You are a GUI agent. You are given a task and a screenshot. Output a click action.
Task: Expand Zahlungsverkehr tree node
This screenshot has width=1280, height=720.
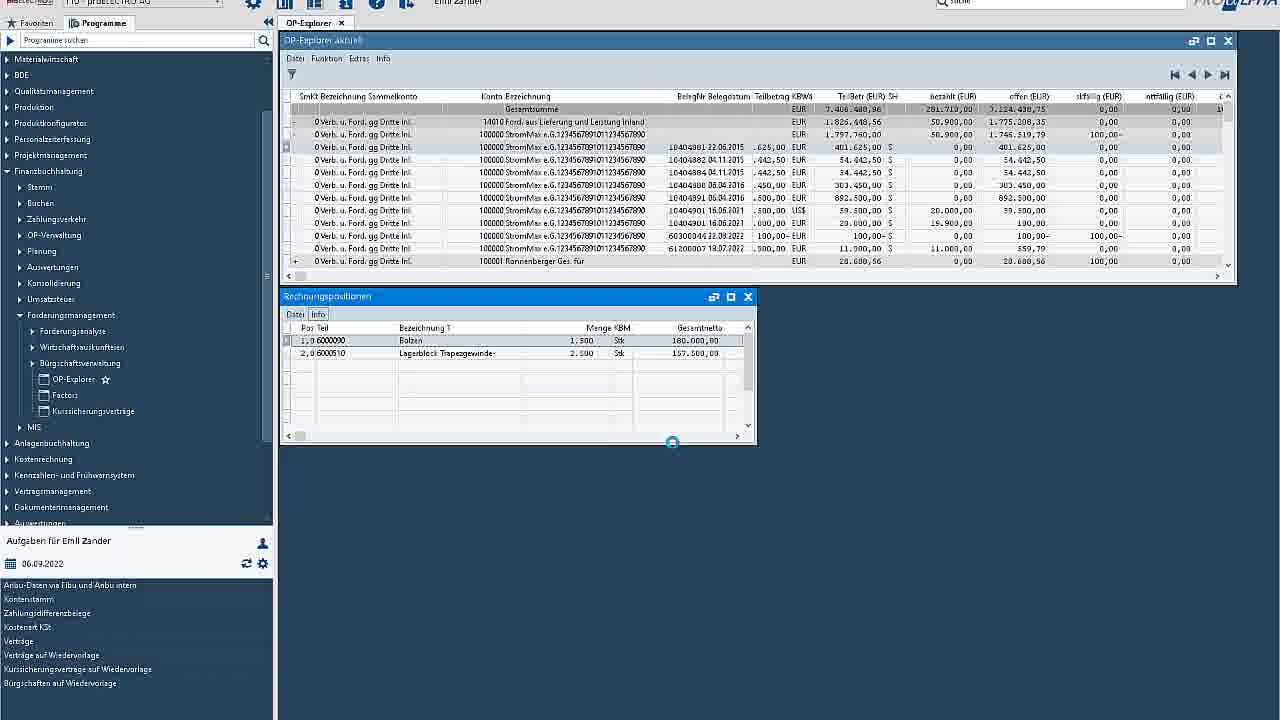20,219
